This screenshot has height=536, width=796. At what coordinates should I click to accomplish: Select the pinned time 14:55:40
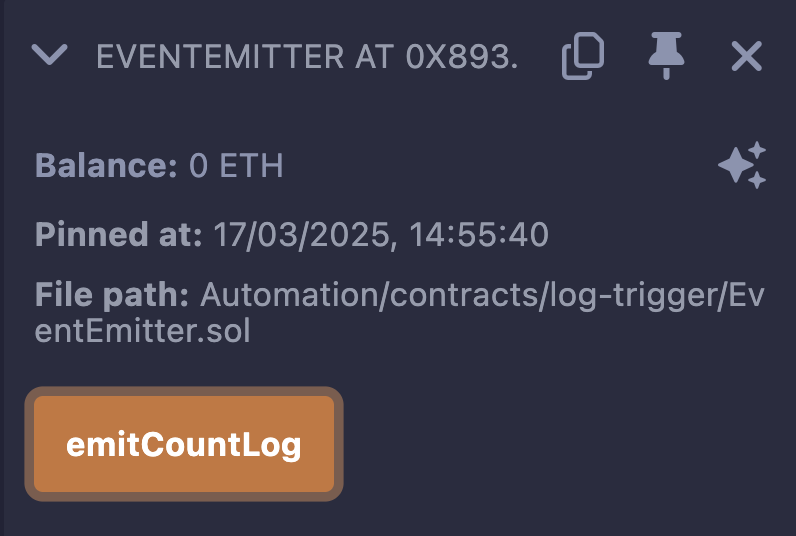(x=486, y=235)
